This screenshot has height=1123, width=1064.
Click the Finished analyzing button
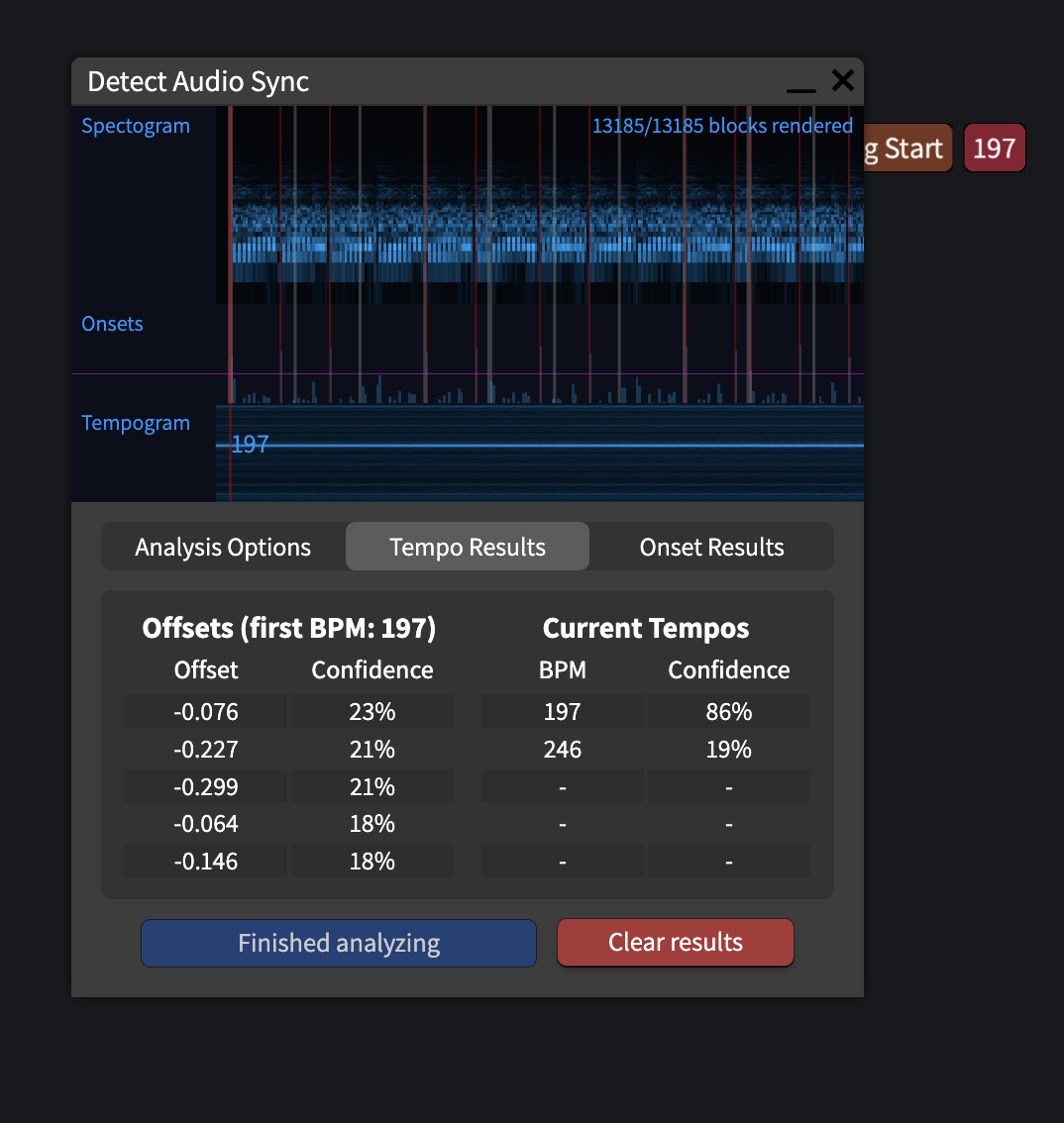[338, 943]
